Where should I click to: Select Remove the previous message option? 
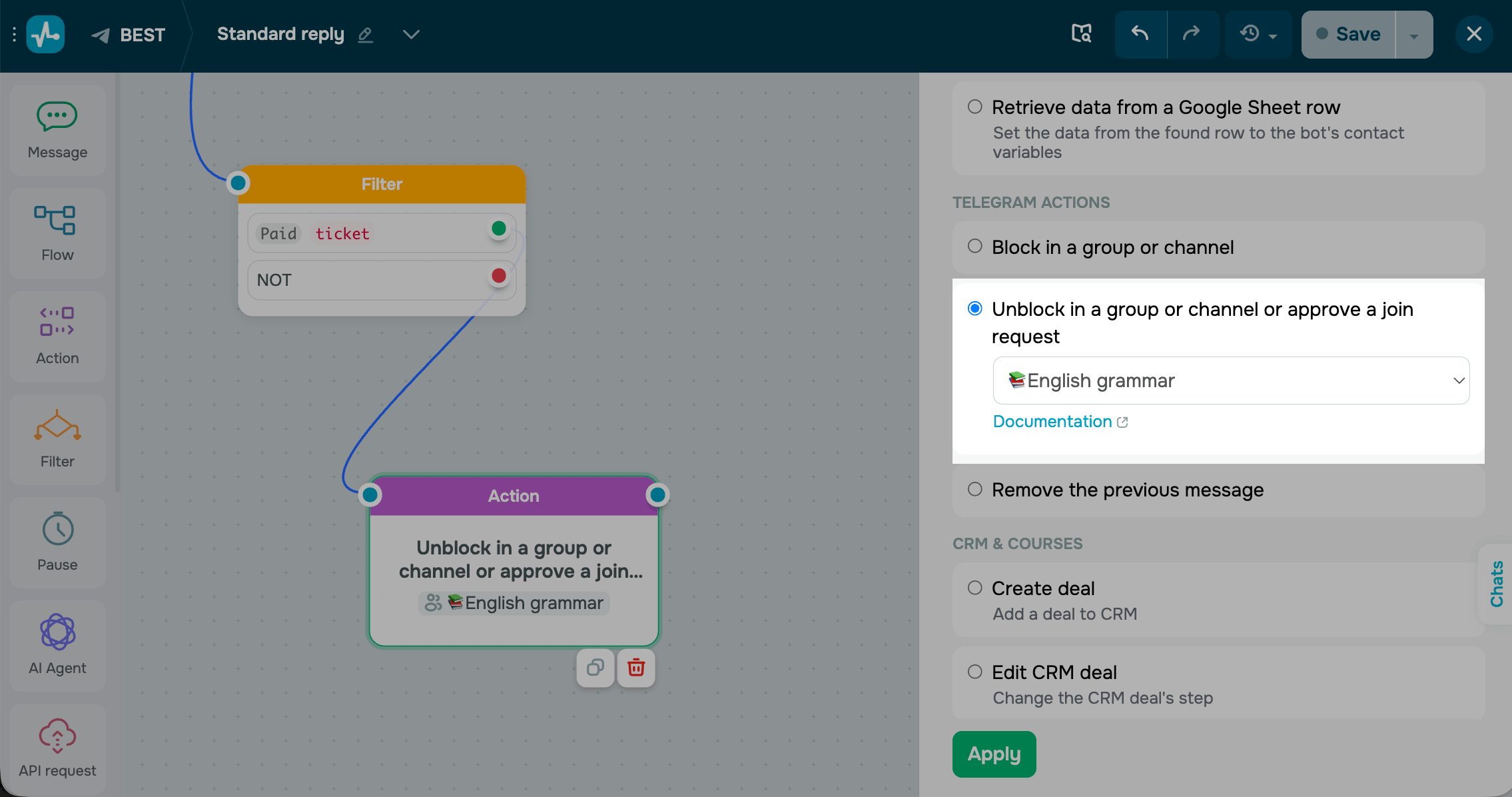1218,490
